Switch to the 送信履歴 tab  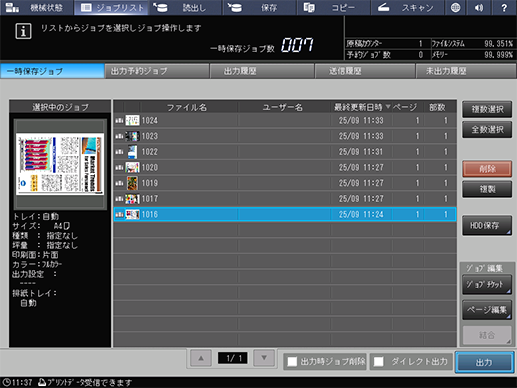[365, 71]
